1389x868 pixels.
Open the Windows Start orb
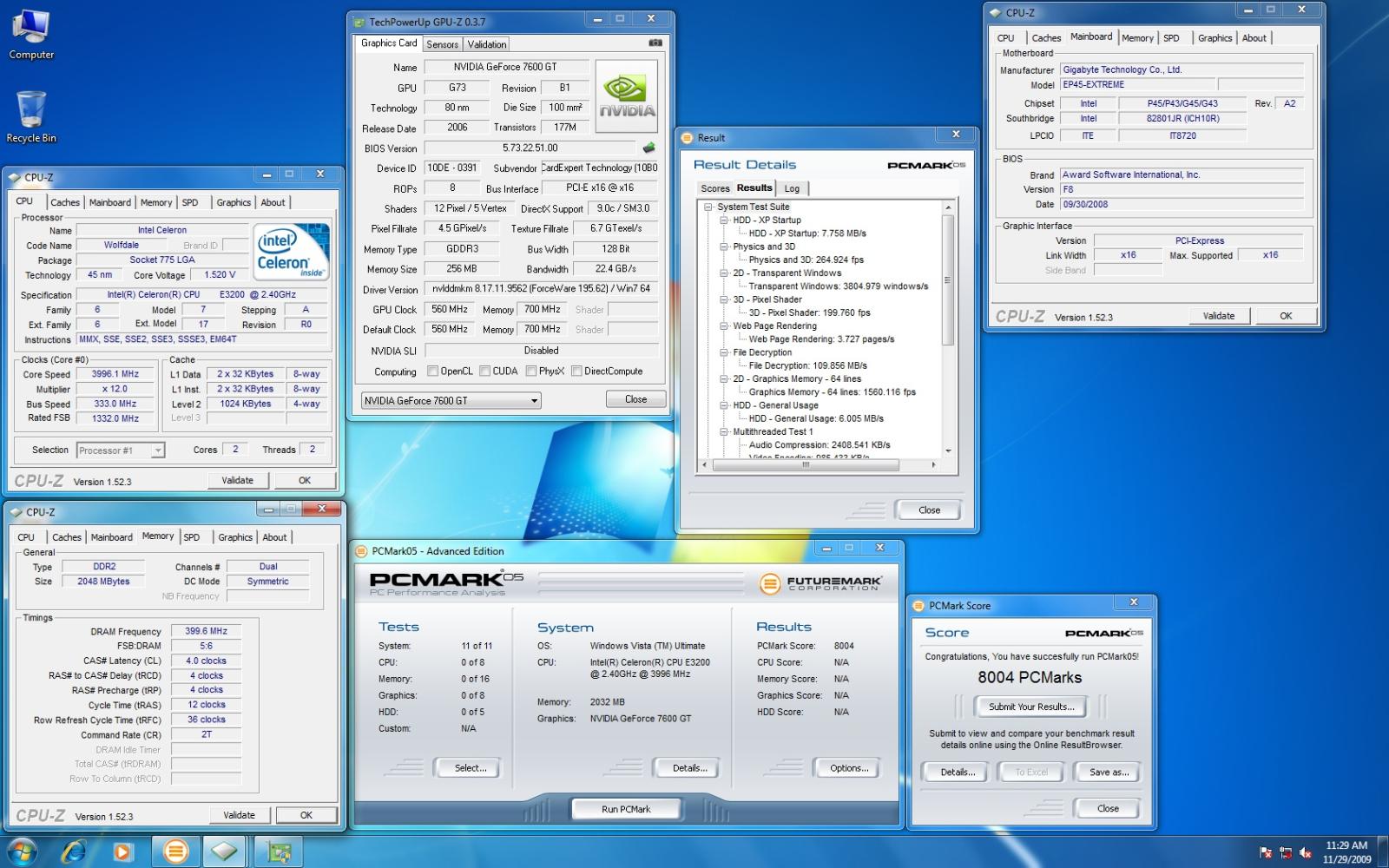tap(21, 852)
